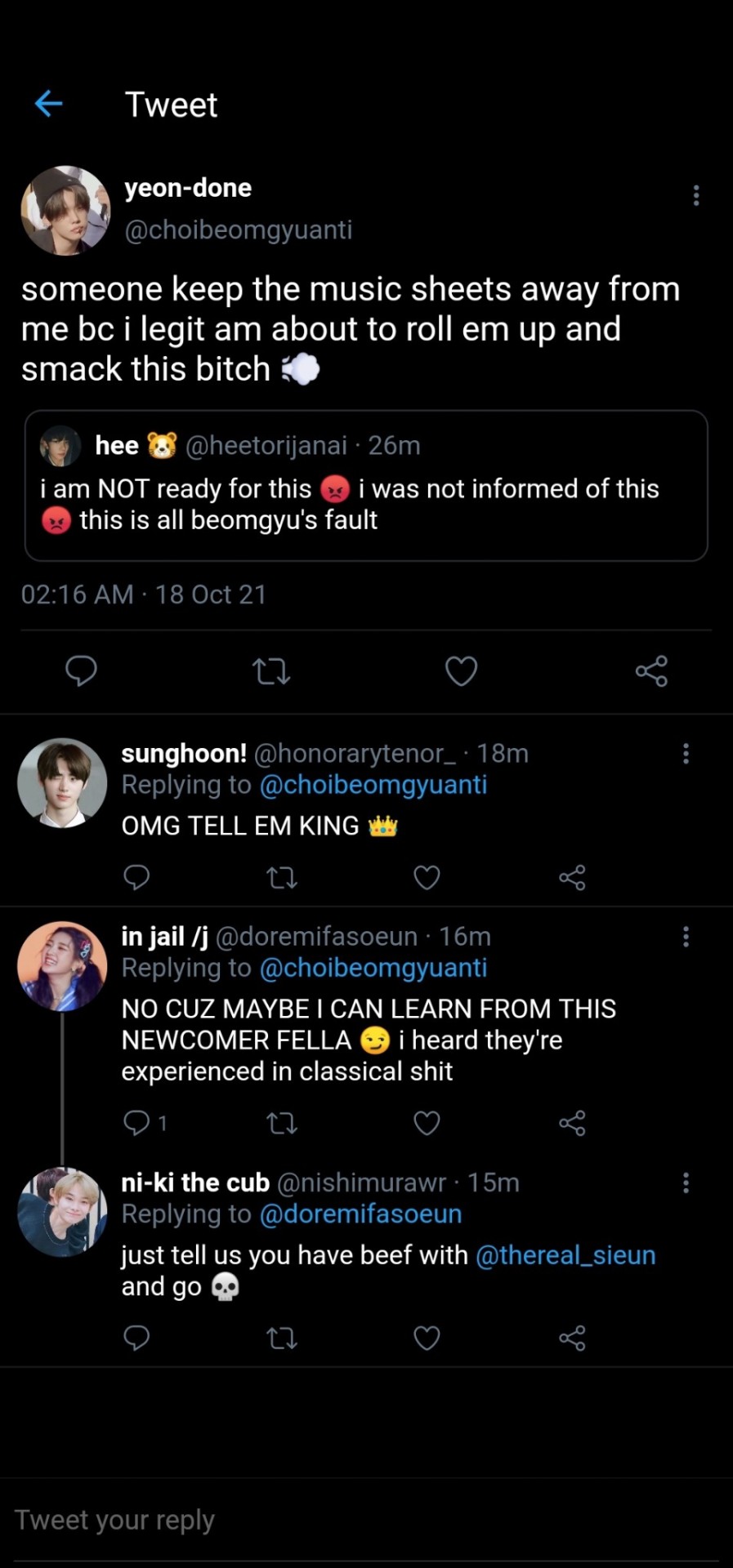Tap the back arrow next to Tweet
Image resolution: width=733 pixels, height=1568 pixels.
click(x=49, y=104)
